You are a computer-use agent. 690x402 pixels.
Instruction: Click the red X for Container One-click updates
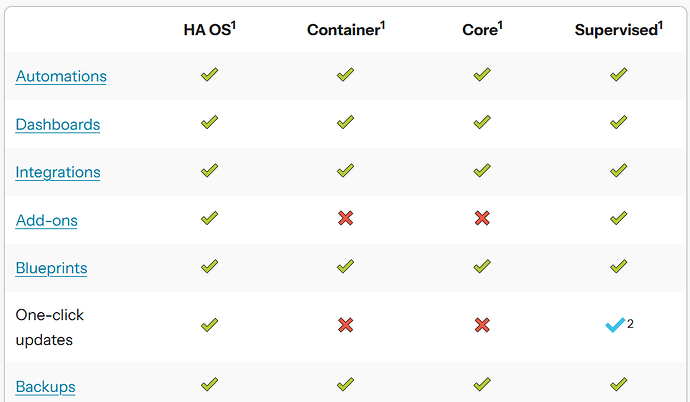pos(345,325)
